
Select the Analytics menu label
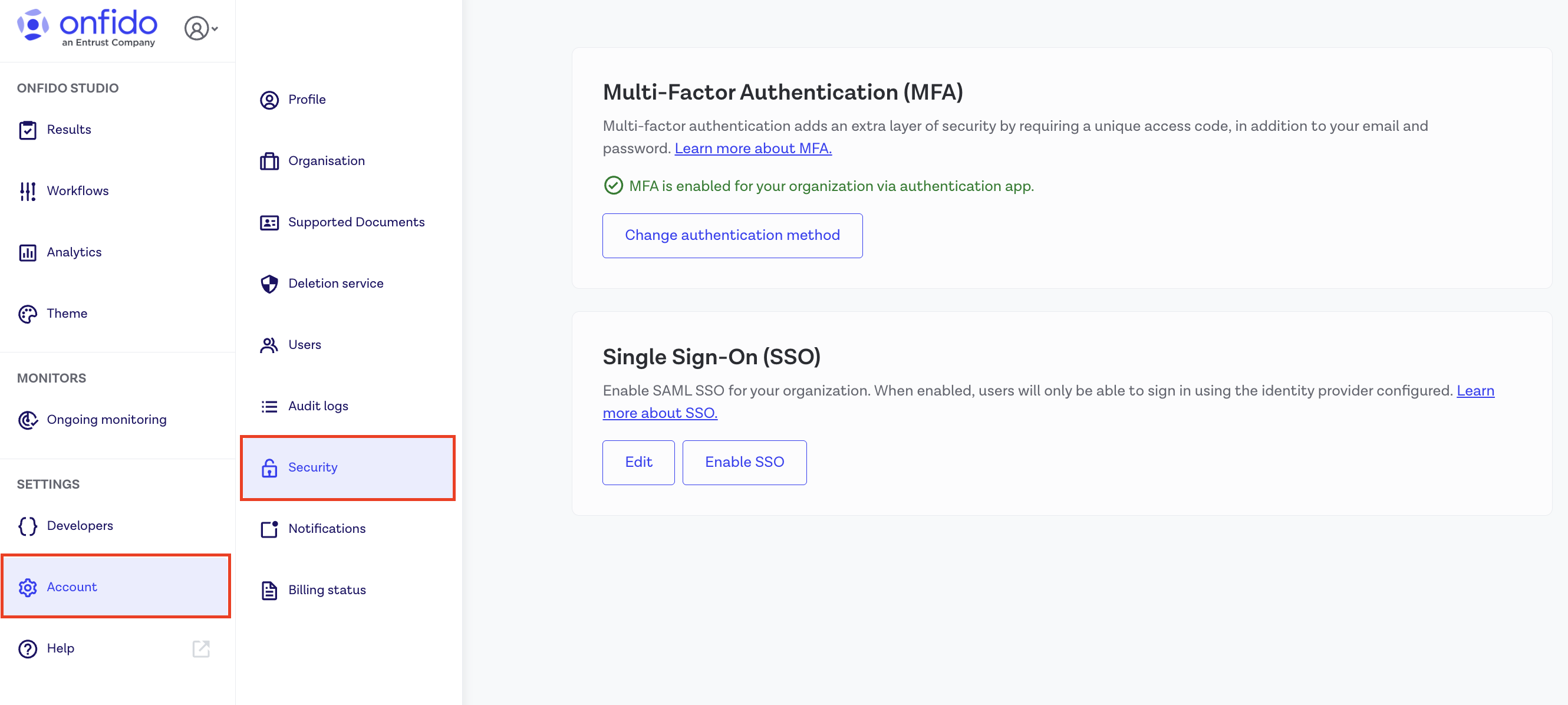[74, 253]
